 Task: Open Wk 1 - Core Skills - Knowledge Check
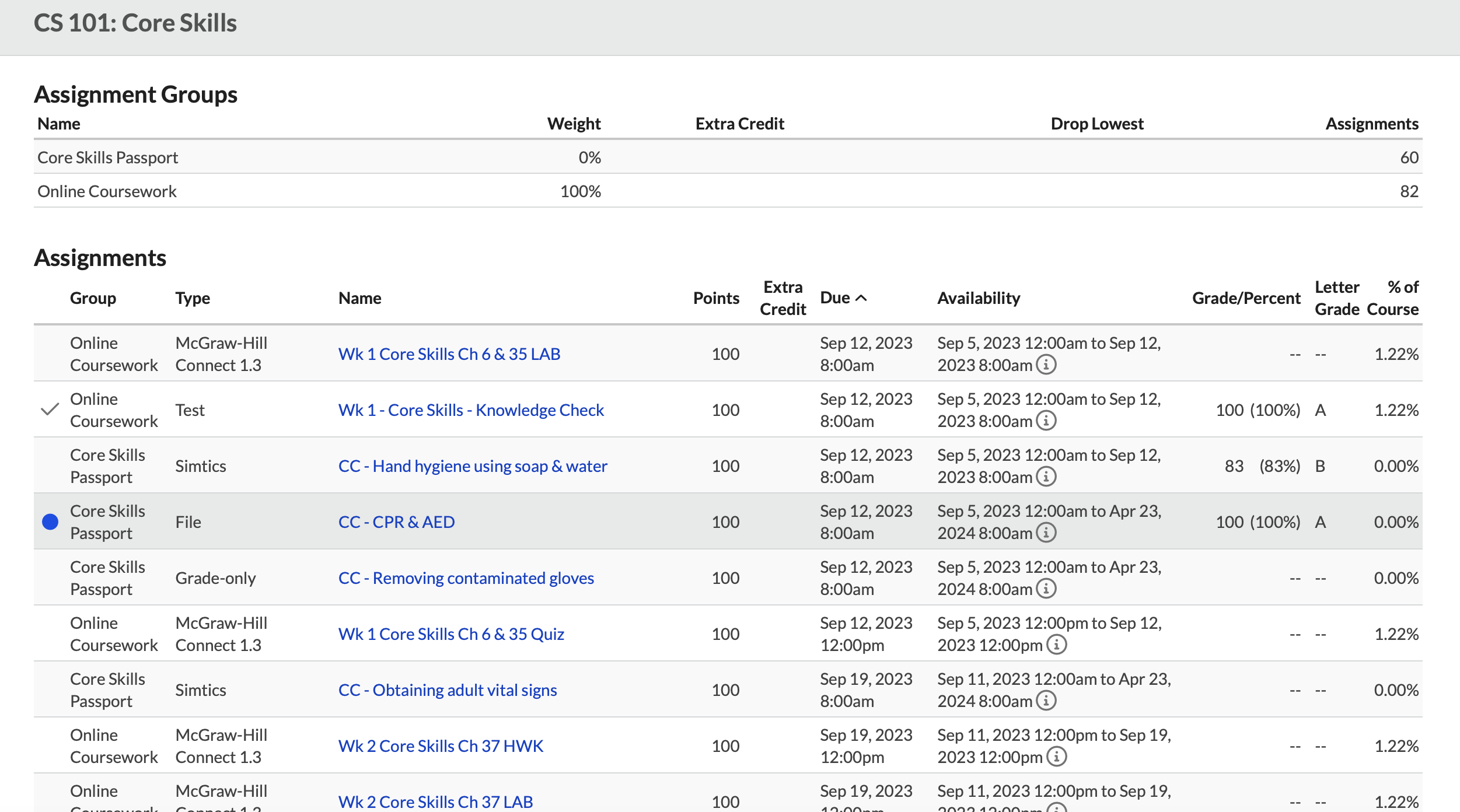click(470, 410)
